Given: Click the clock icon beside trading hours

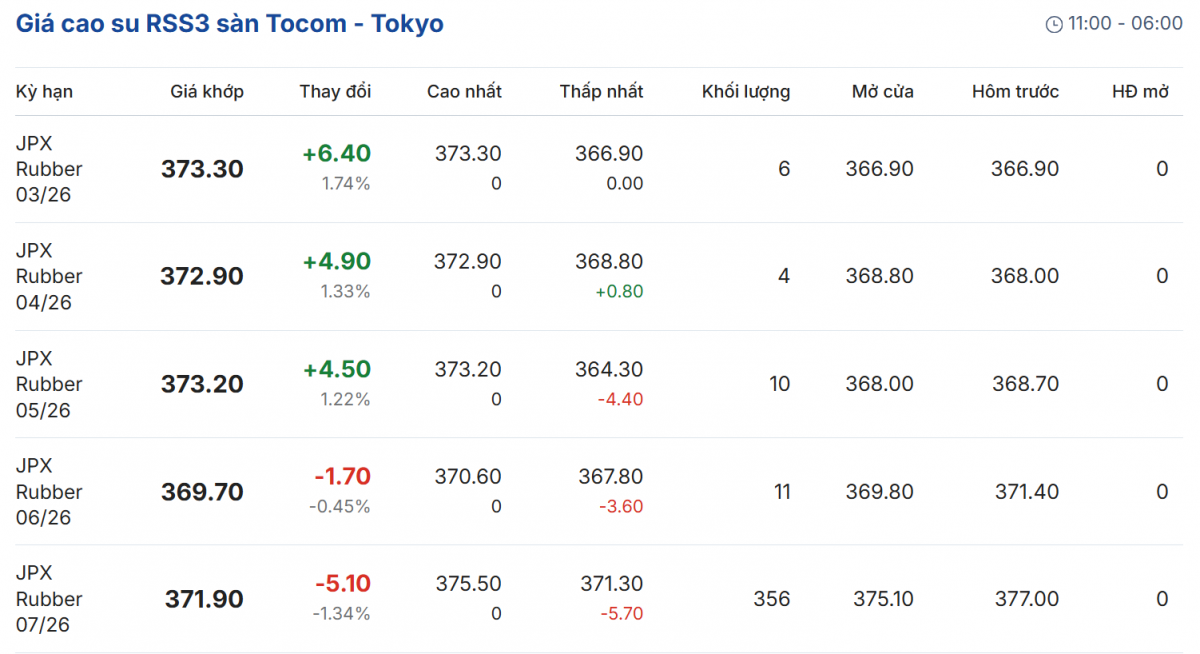Looking at the screenshot, I should tap(1054, 24).
